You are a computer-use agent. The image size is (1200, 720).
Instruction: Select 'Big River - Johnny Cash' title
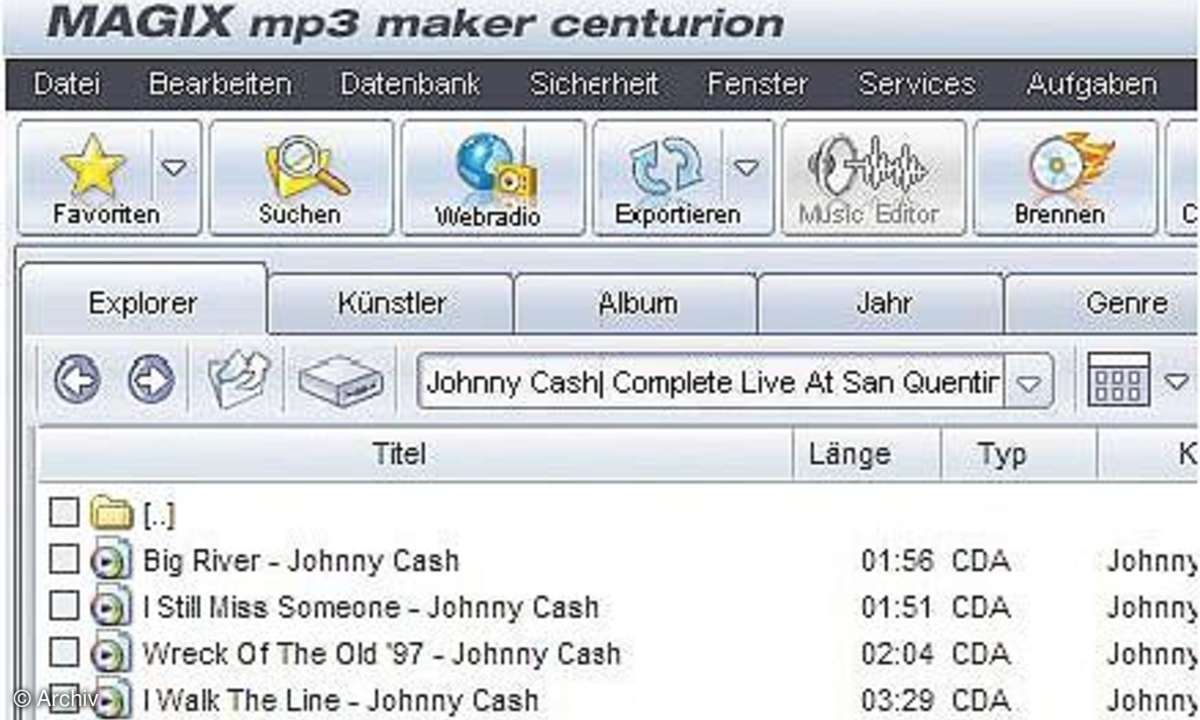(x=301, y=561)
